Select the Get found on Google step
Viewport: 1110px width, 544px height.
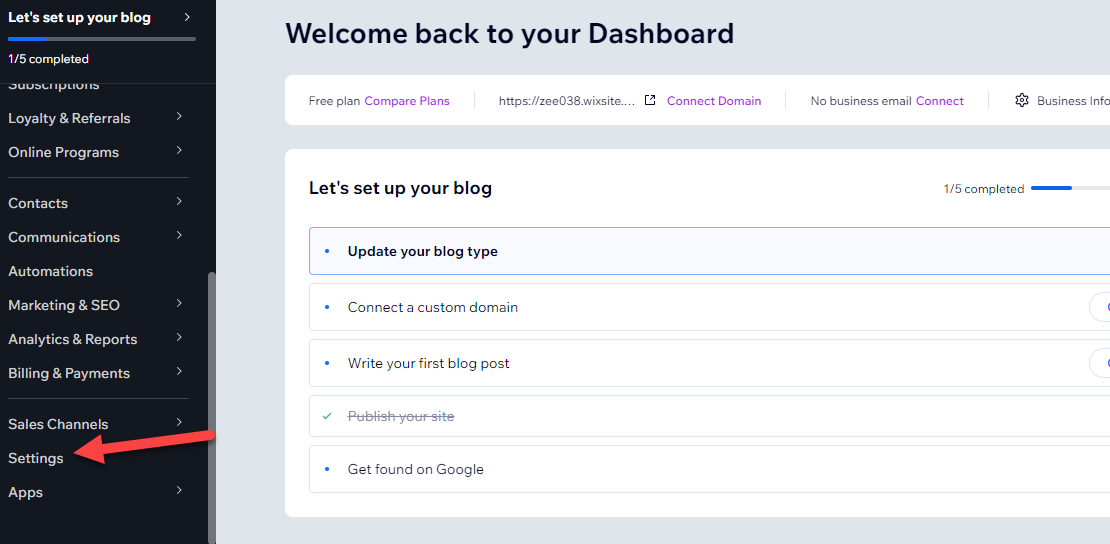click(709, 469)
